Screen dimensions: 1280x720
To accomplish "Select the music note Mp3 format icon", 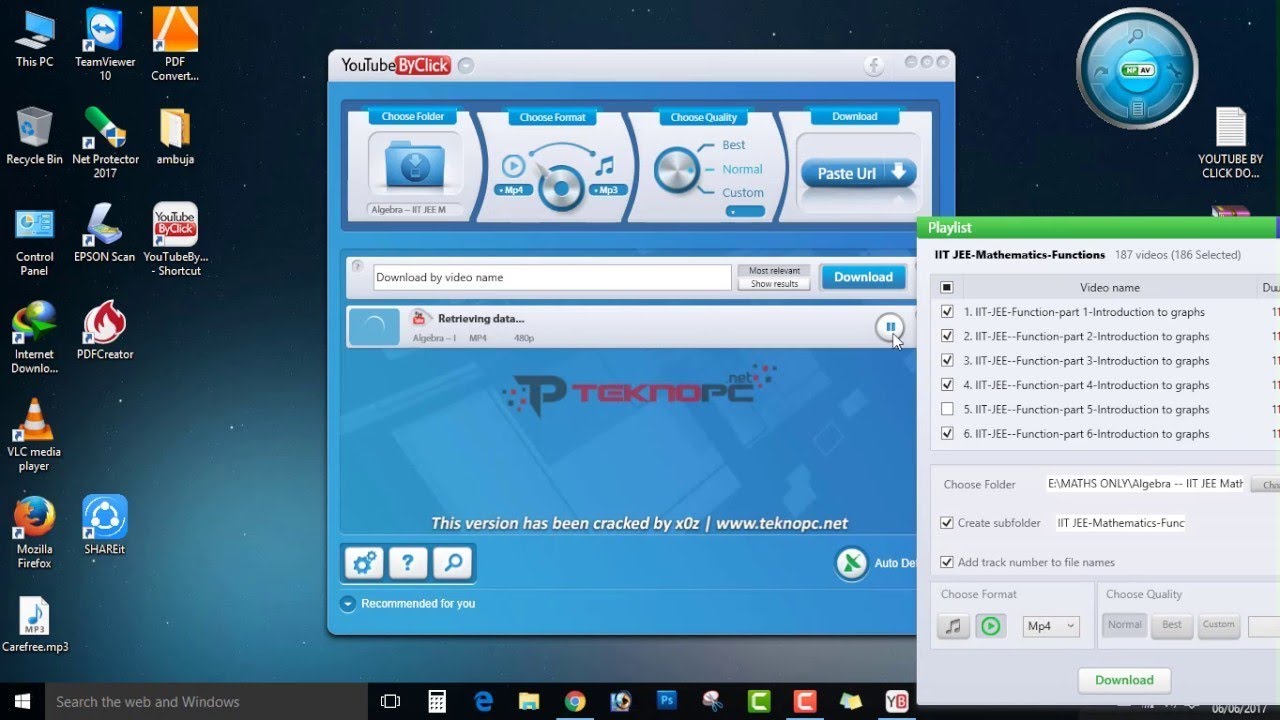I will tap(603, 166).
